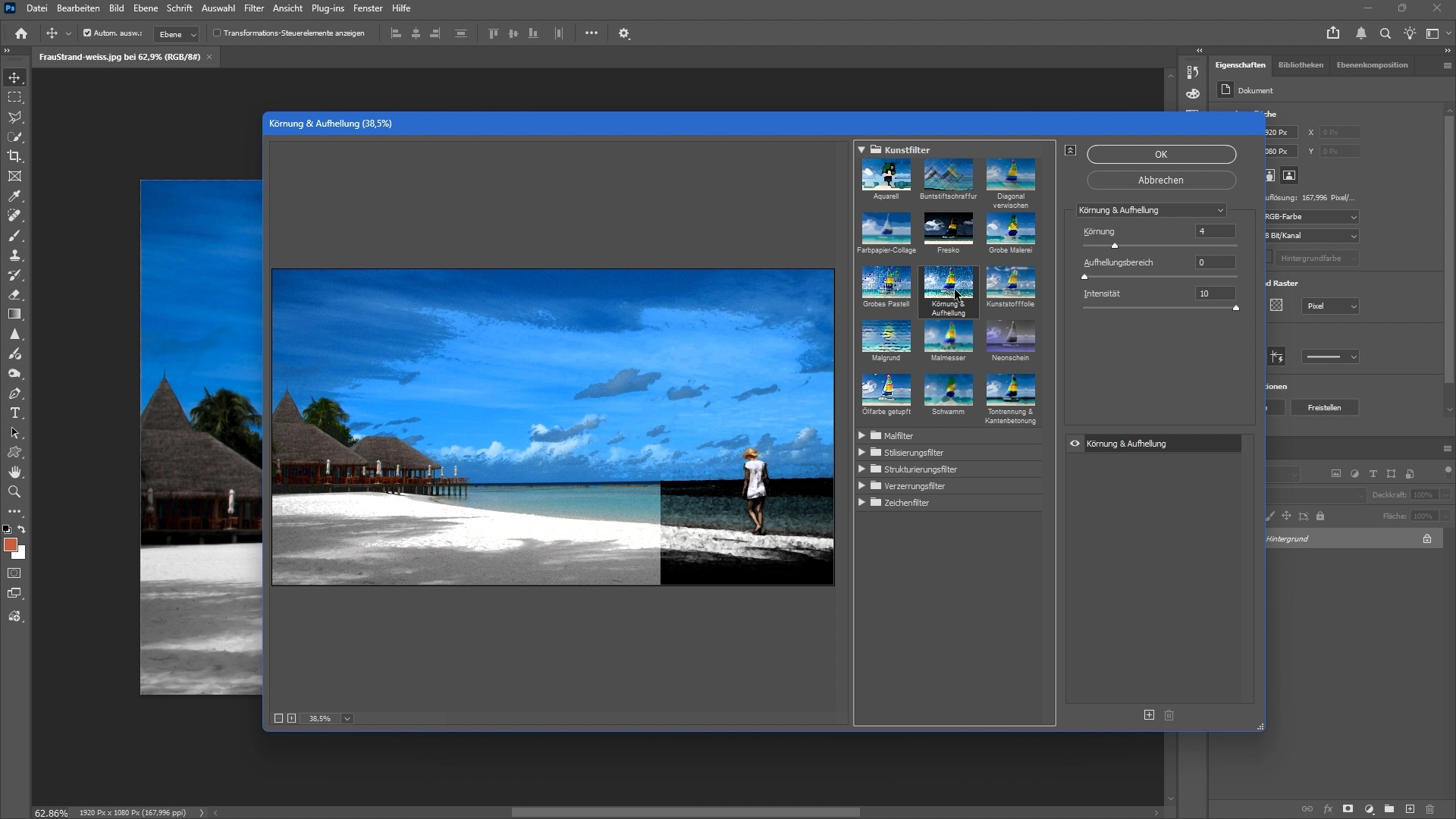Open the search icon top right
The width and height of the screenshot is (1456, 819).
point(1385,33)
